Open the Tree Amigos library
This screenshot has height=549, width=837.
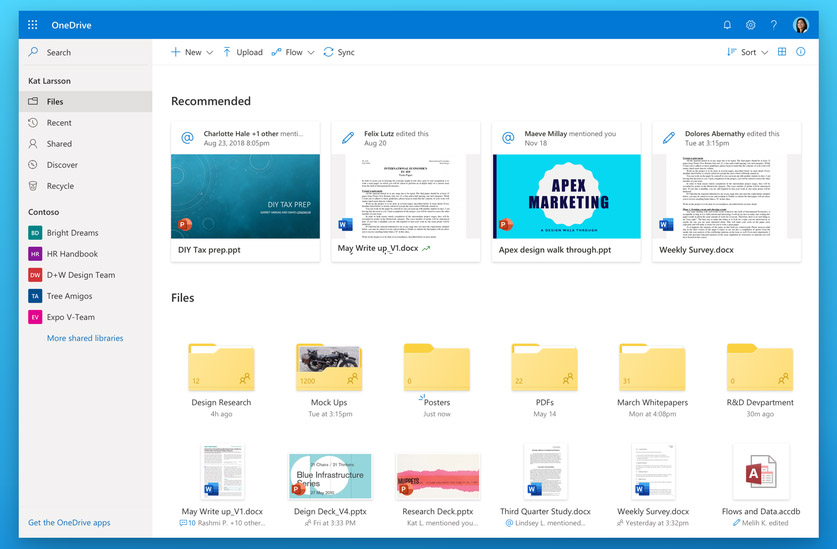point(85,296)
